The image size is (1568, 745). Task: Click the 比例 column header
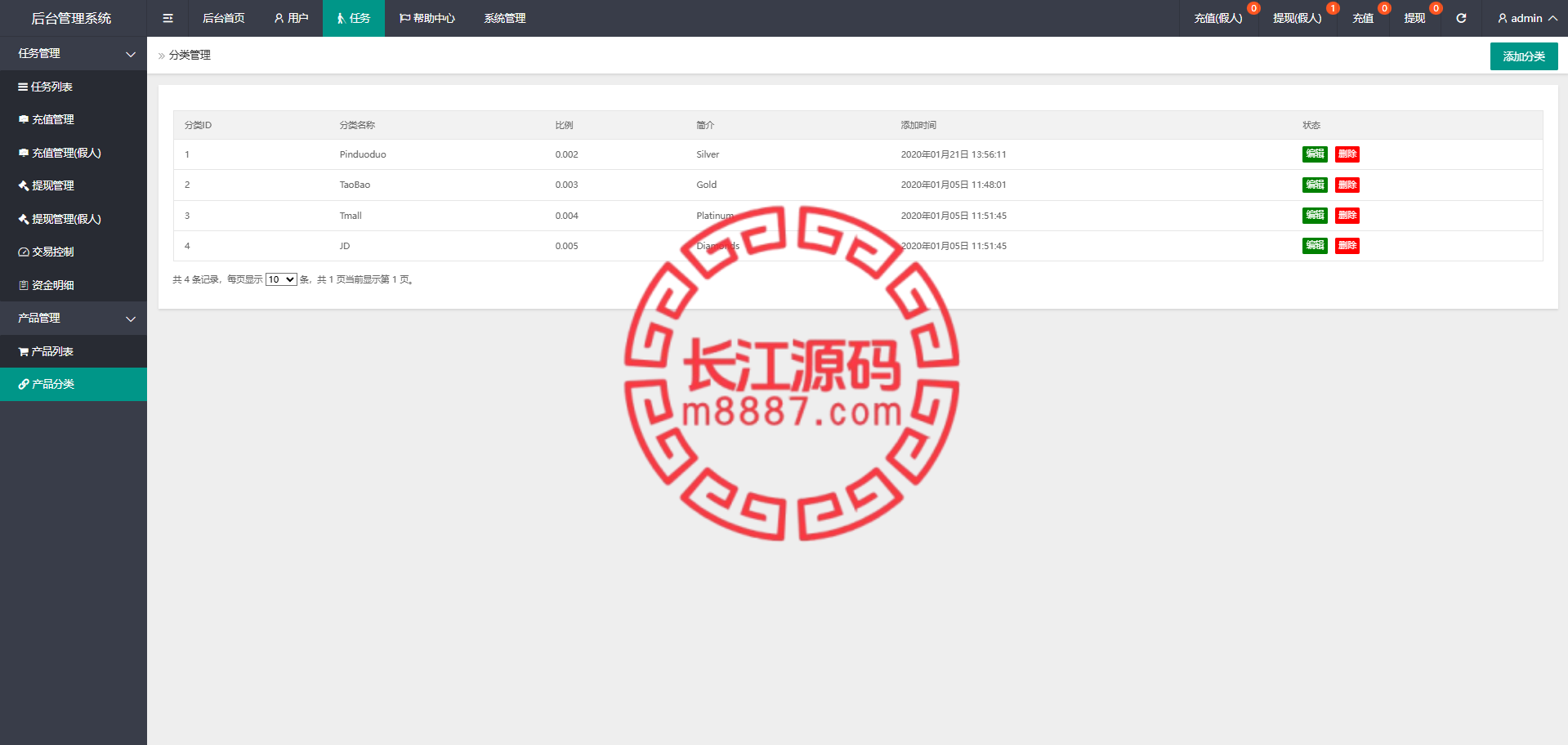564,125
